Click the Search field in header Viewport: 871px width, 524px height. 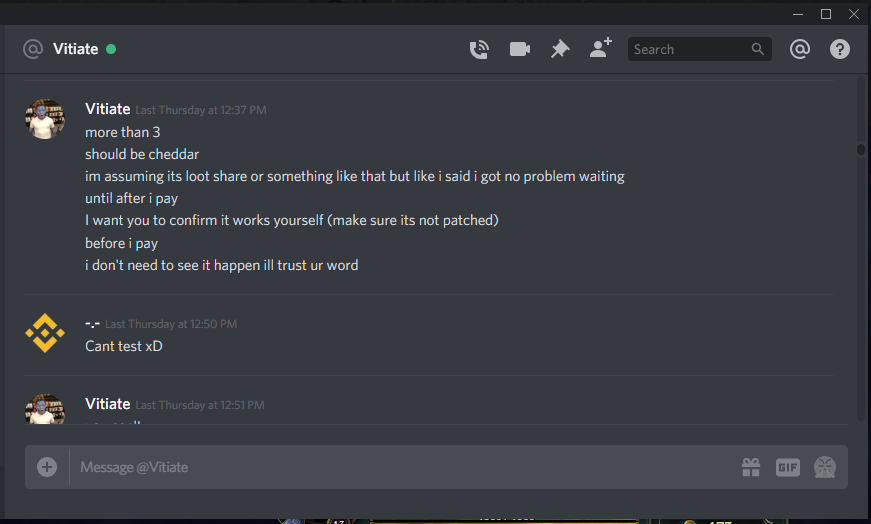[699, 49]
